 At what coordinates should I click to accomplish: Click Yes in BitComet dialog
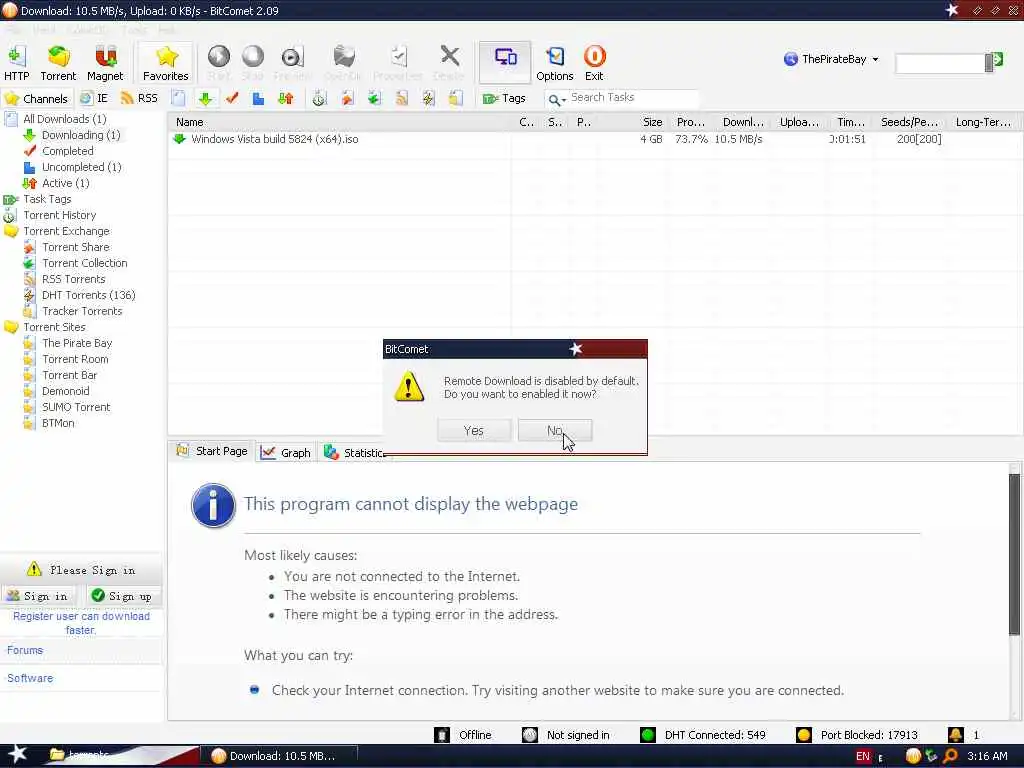pyautogui.click(x=473, y=430)
